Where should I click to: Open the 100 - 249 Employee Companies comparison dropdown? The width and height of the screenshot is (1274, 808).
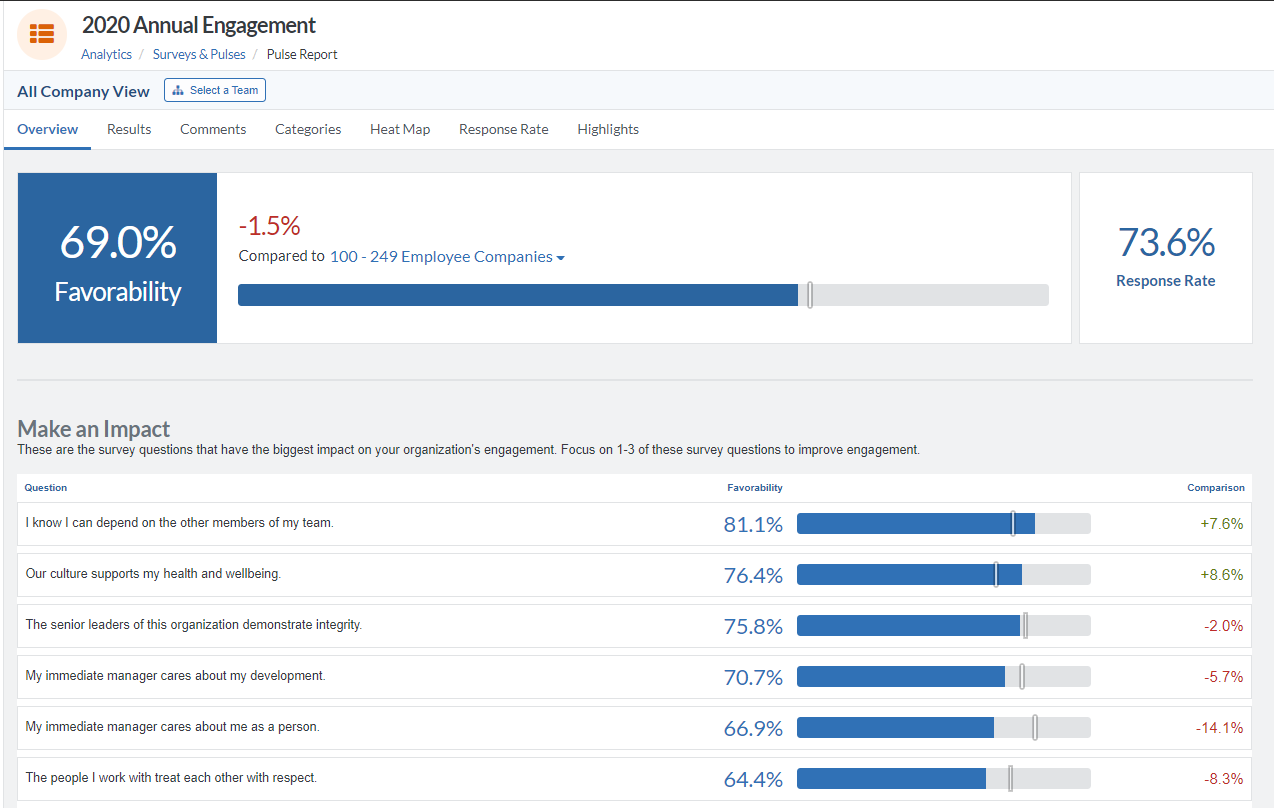[x=445, y=256]
